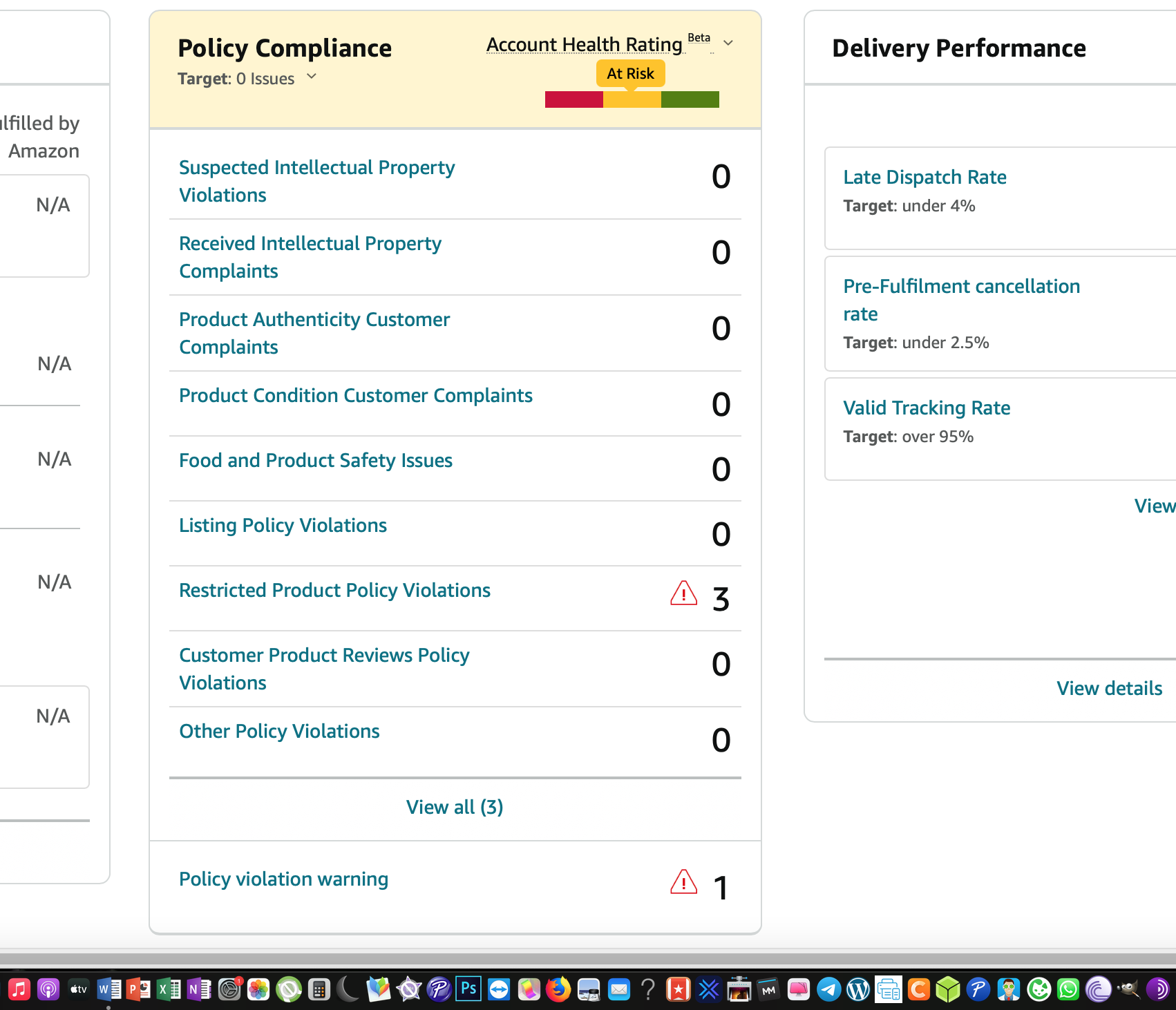The image size is (1176, 1010).
Task: Open Listing Policy Violations
Action: (x=283, y=525)
